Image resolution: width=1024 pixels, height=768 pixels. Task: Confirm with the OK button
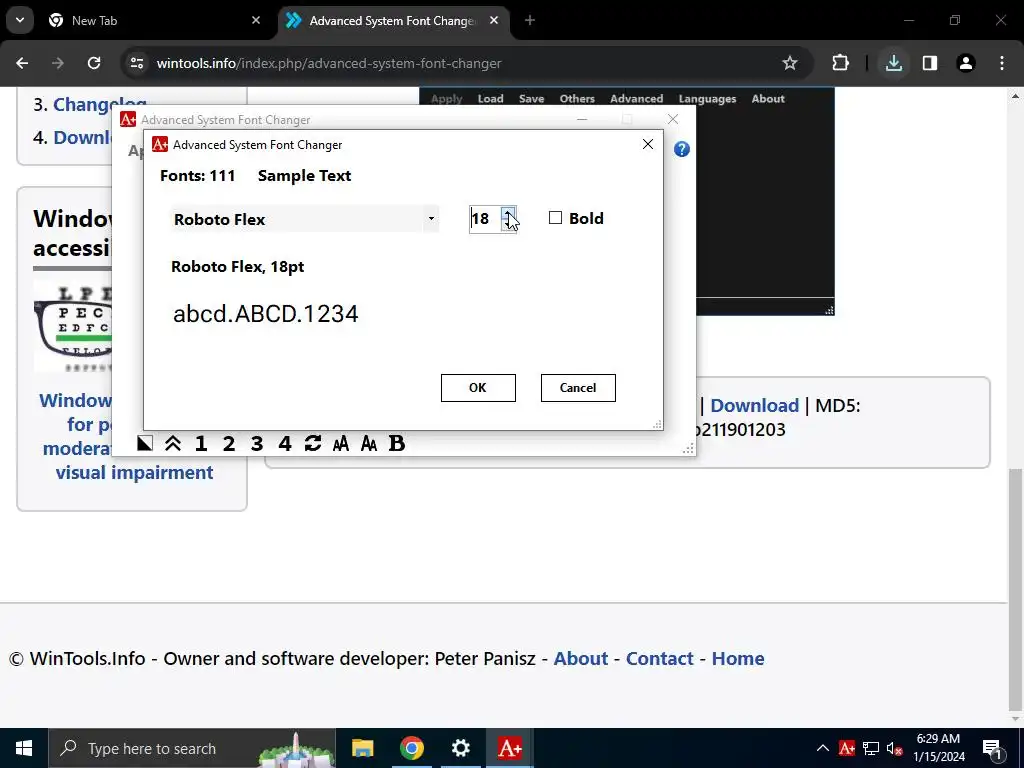(478, 388)
